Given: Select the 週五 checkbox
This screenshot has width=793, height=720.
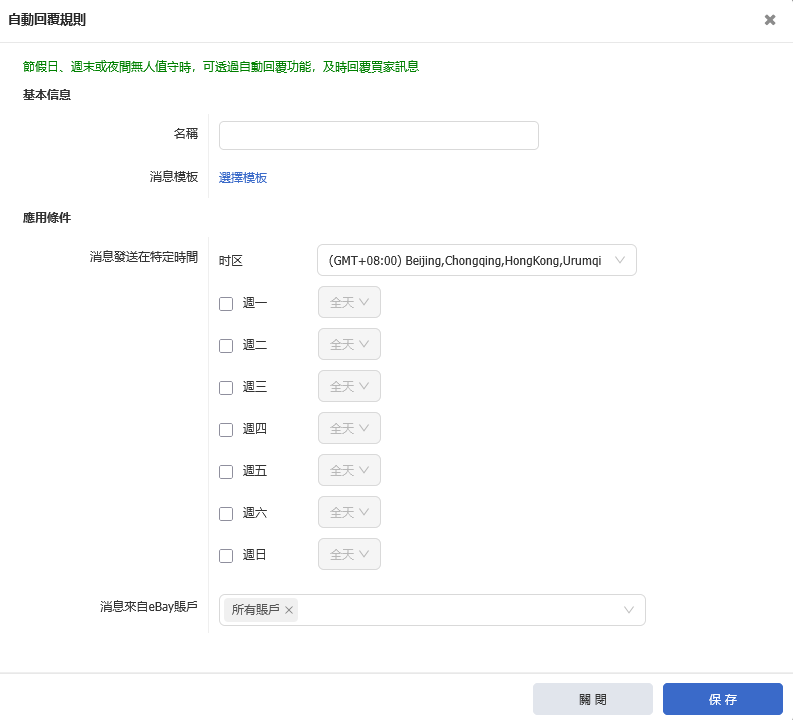Looking at the screenshot, I should 226,472.
